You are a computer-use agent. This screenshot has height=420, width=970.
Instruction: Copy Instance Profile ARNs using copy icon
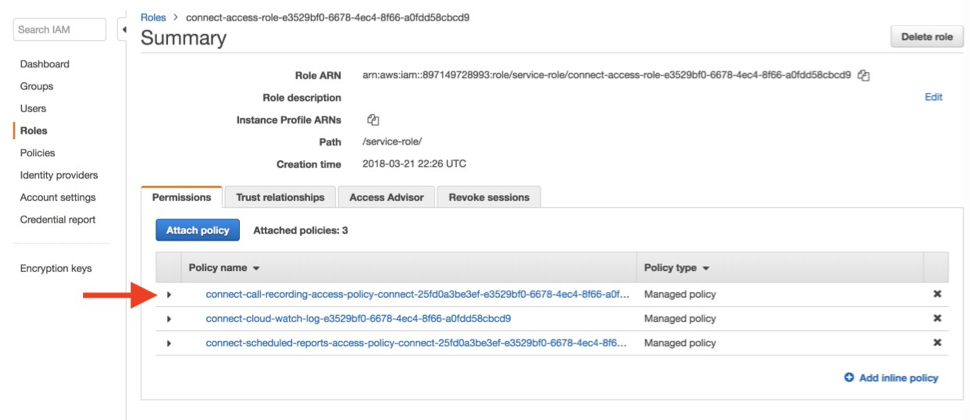373,120
